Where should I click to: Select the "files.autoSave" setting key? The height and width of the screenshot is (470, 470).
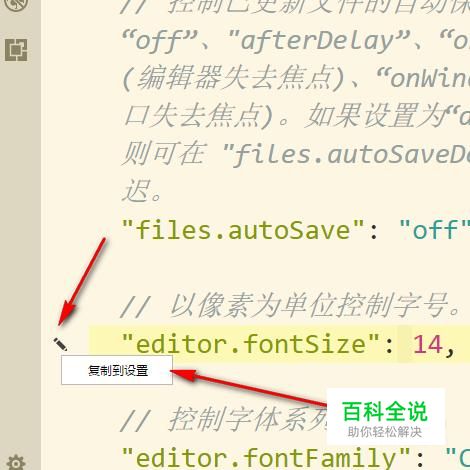coord(243,230)
